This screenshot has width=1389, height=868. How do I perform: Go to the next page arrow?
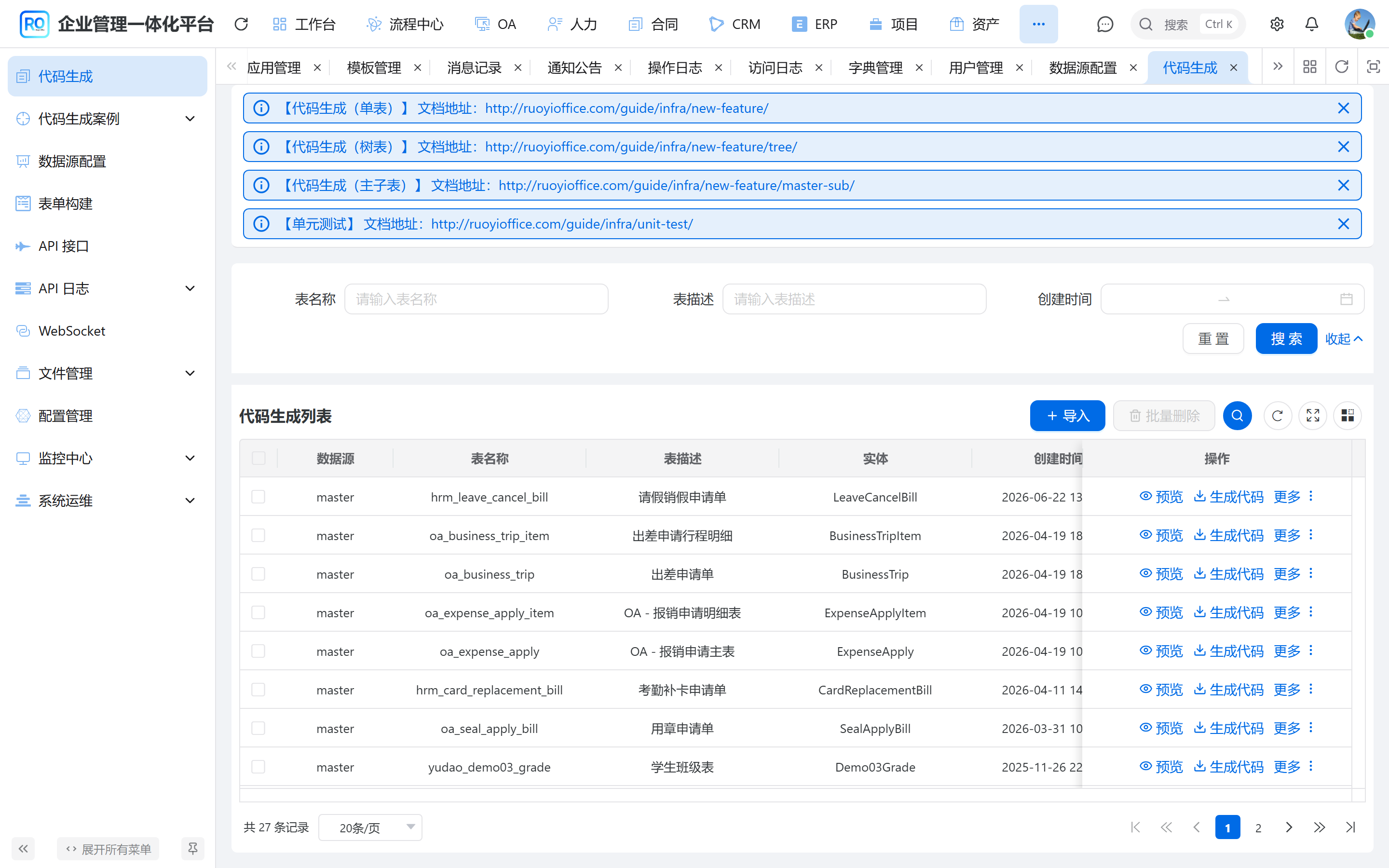(x=1289, y=827)
